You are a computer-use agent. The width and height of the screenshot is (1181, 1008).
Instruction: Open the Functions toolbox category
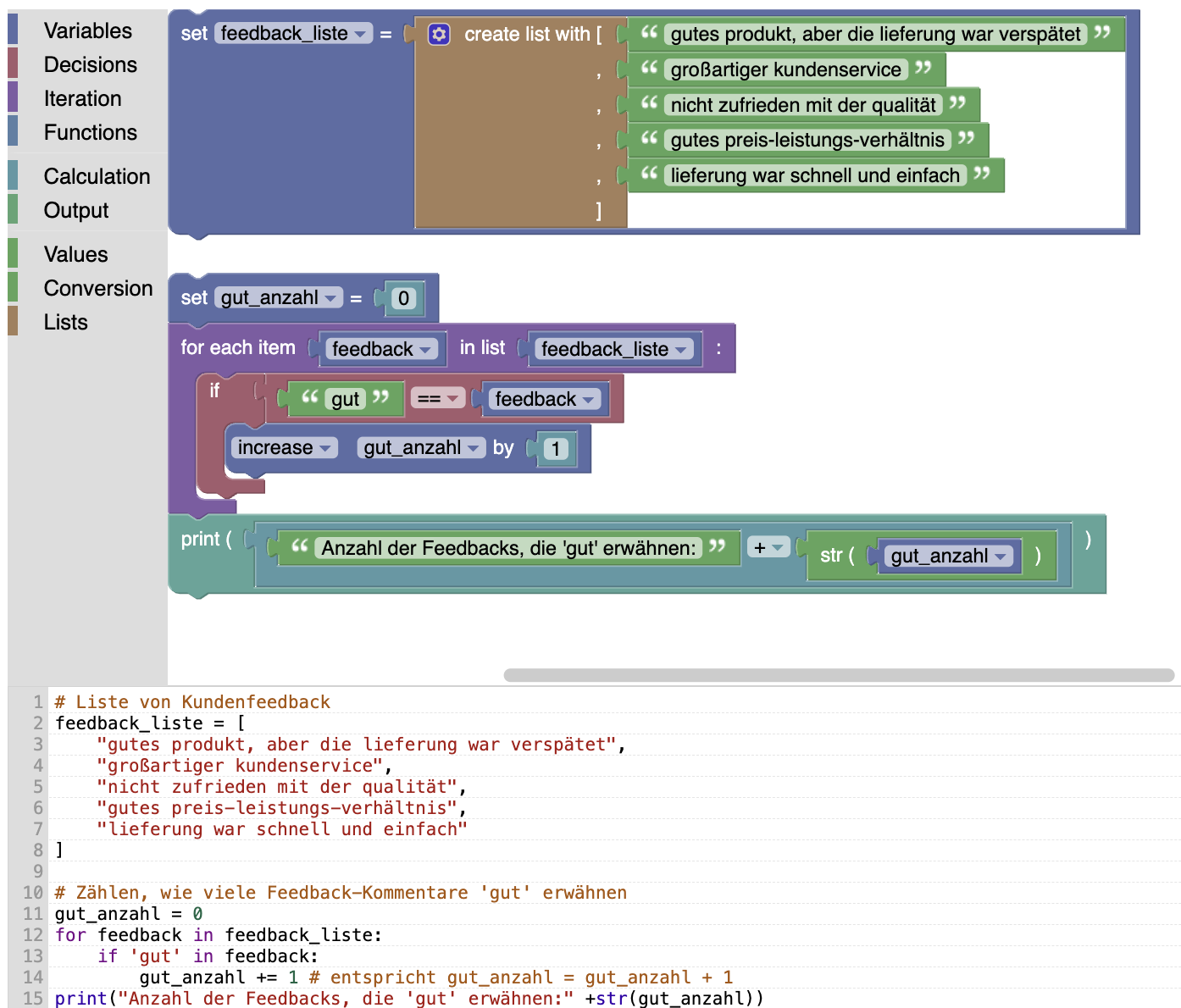90,132
